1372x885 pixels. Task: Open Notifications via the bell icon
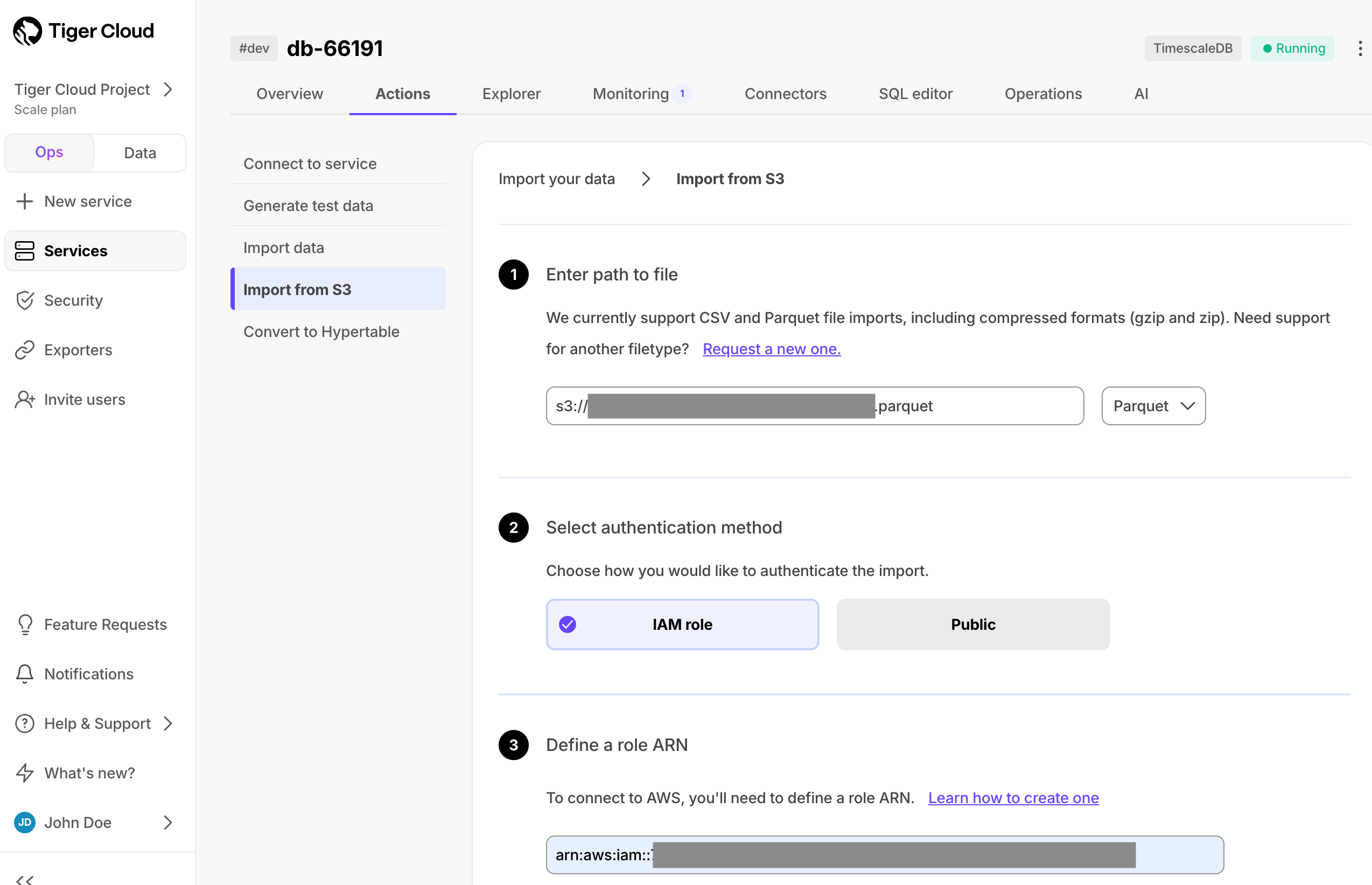point(24,673)
